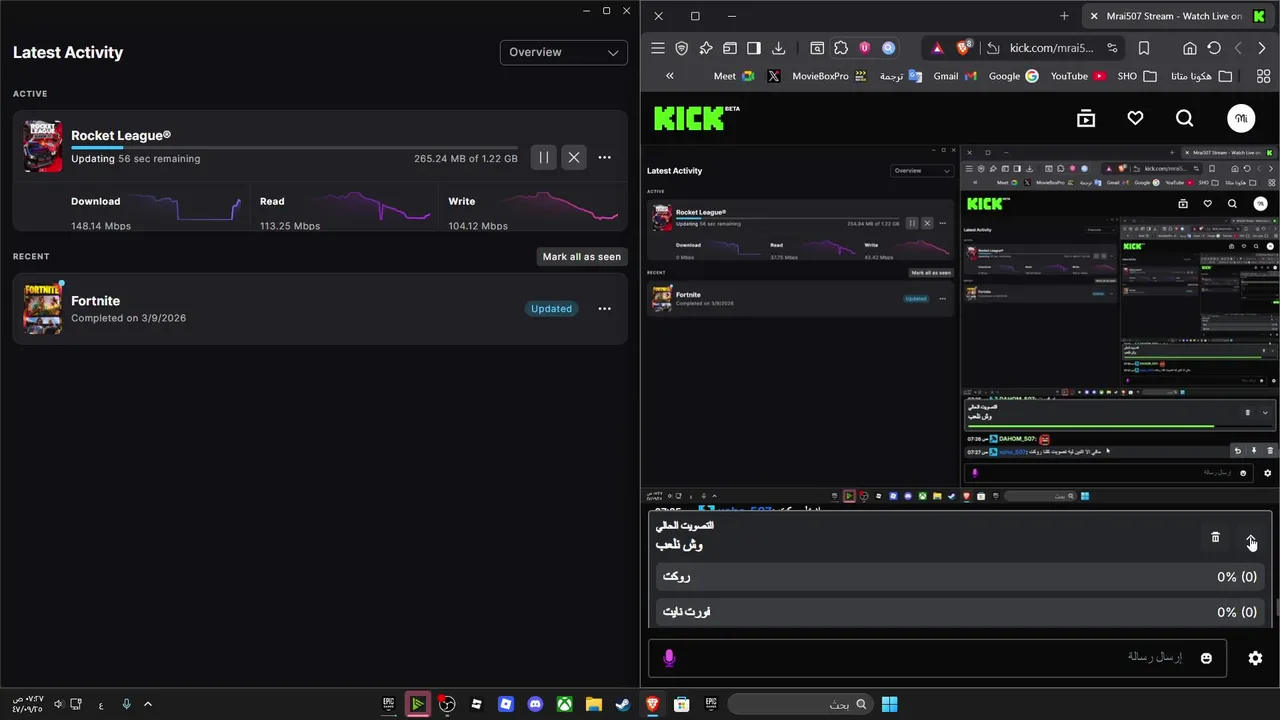Close the Mrai507 Stream tab
Screen dimensions: 1280x720
(1094, 16)
